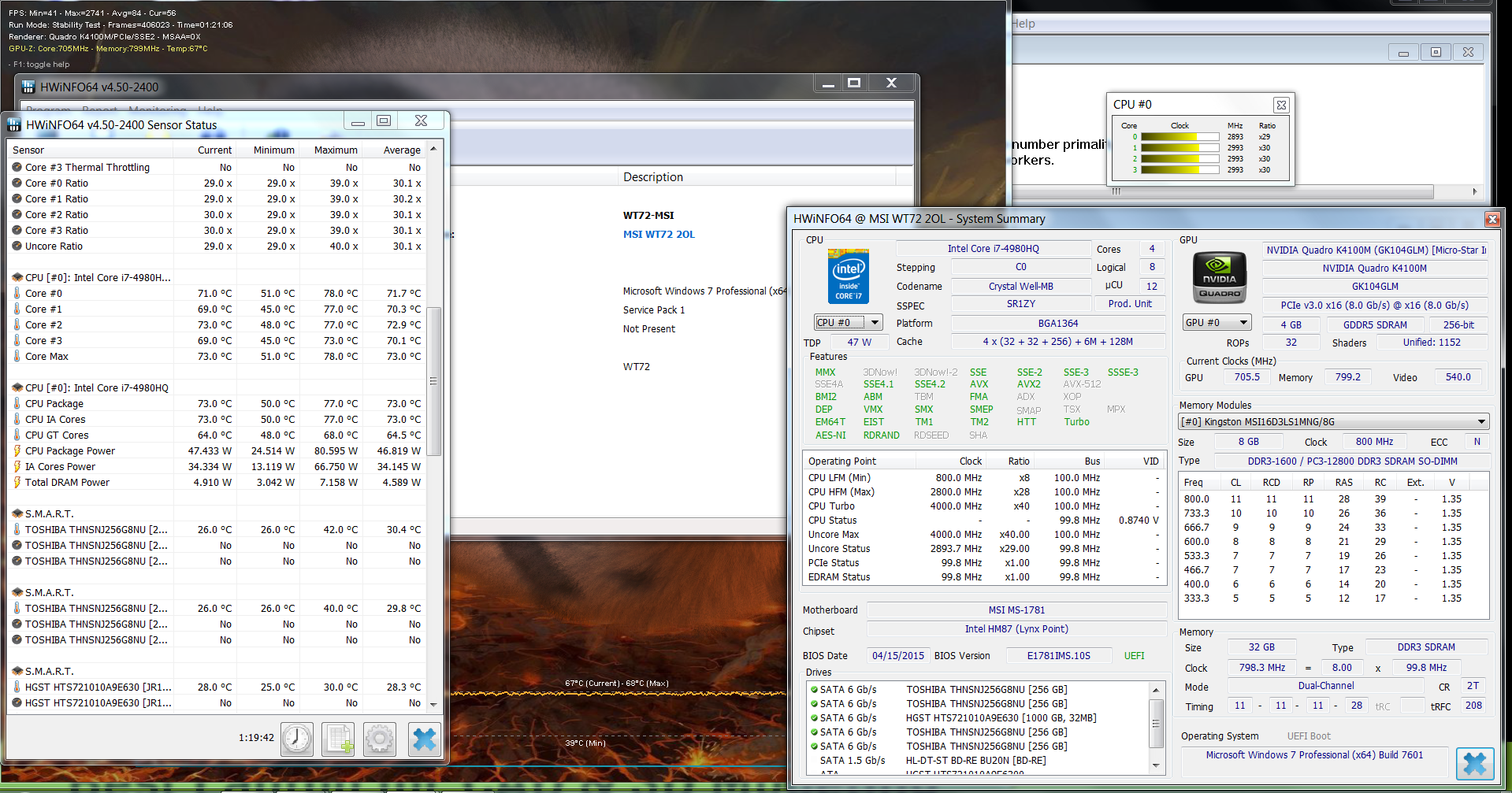Viewport: 1512px width, 793px height.
Task: Select the HL-DT-ST BD-RE BU20N drive entry
Action: tap(975, 761)
